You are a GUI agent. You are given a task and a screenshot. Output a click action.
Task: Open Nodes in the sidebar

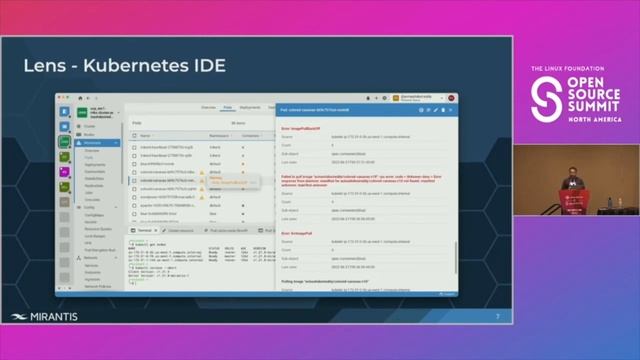click(89, 135)
